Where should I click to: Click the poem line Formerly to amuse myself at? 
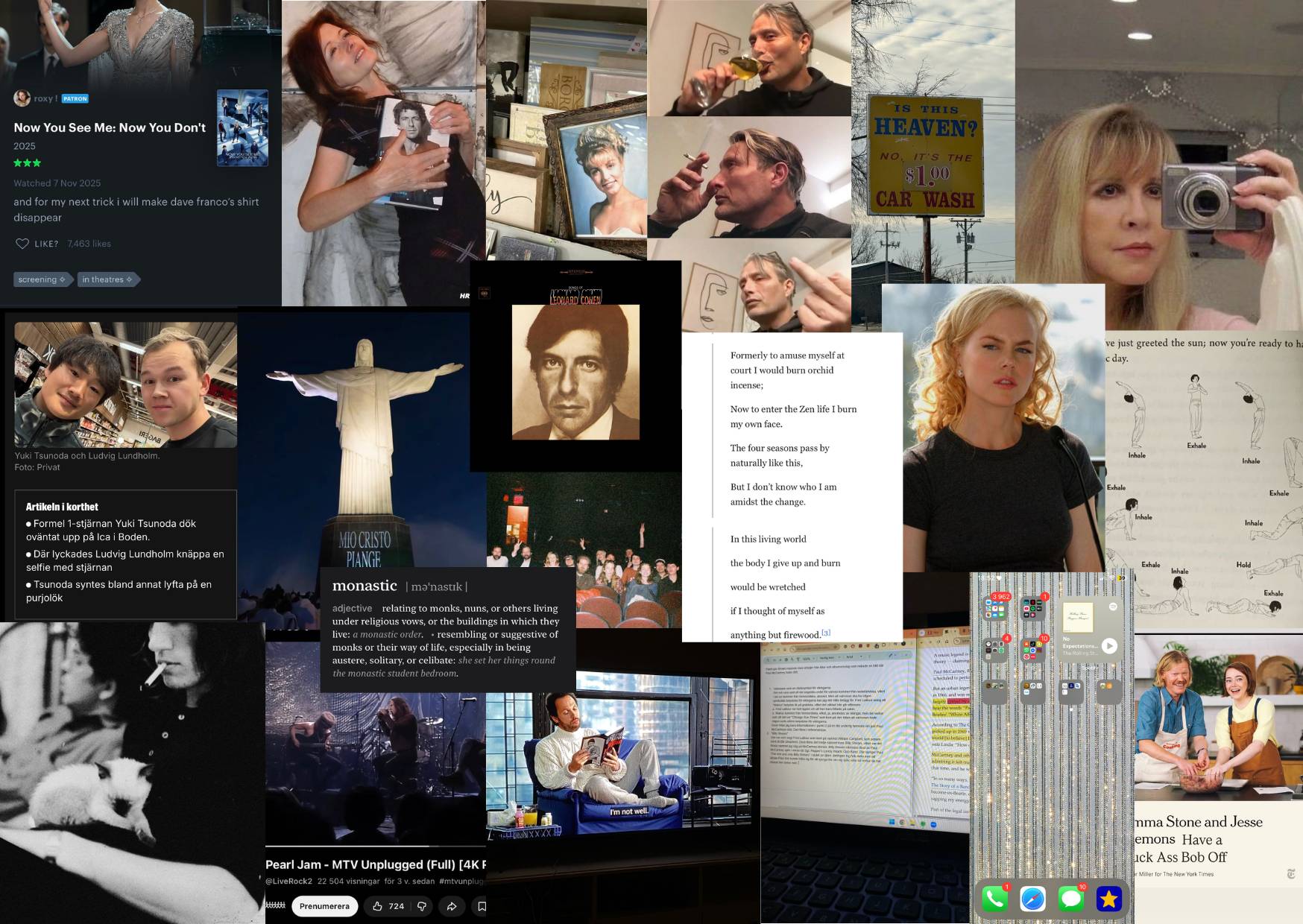[x=787, y=355]
